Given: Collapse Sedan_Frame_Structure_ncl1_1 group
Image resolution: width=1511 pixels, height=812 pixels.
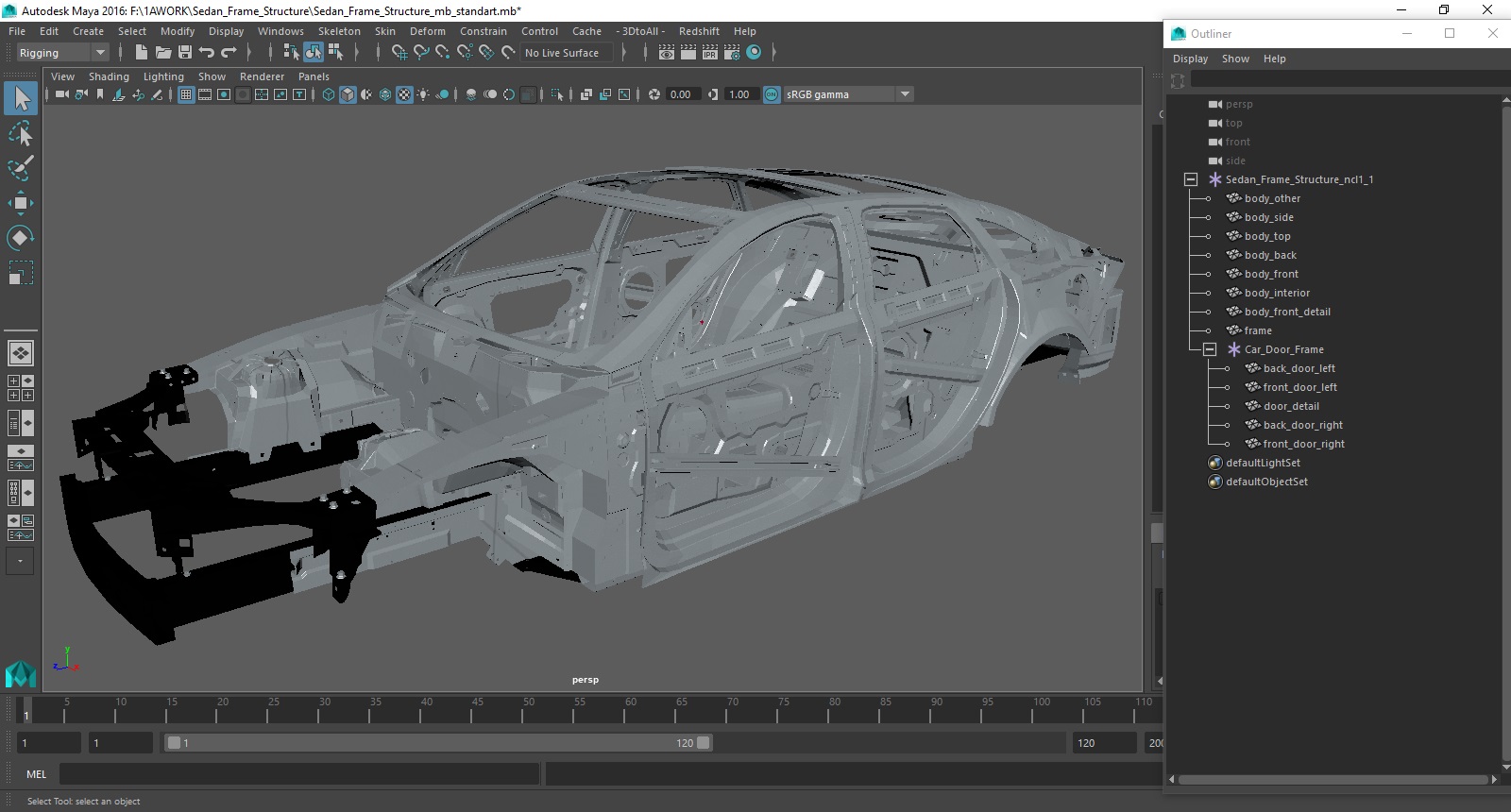Looking at the screenshot, I should tap(1191, 179).
